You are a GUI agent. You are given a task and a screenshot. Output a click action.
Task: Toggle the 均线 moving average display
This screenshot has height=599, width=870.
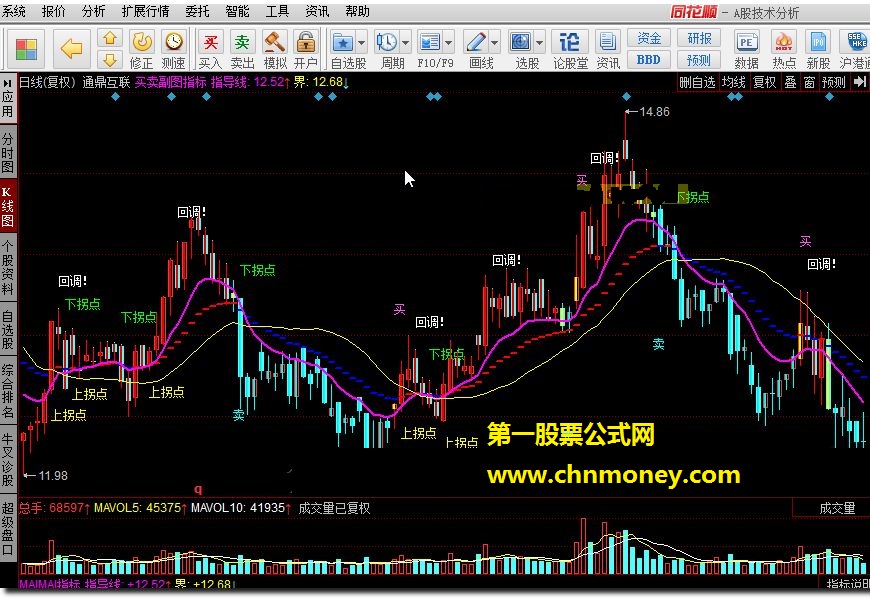tap(733, 83)
